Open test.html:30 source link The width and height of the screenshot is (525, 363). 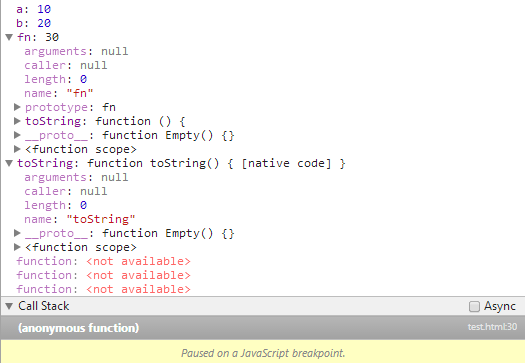coord(492,327)
